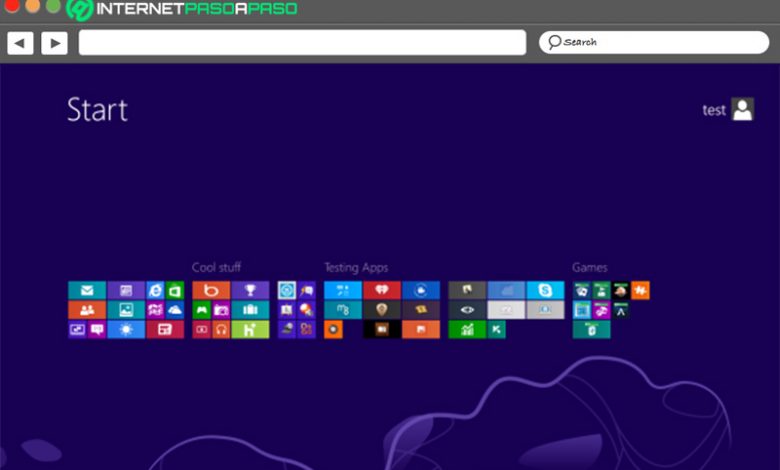The height and width of the screenshot is (470, 780).
Task: Open the small Desktop tile beside Messaging
Action: point(77,329)
